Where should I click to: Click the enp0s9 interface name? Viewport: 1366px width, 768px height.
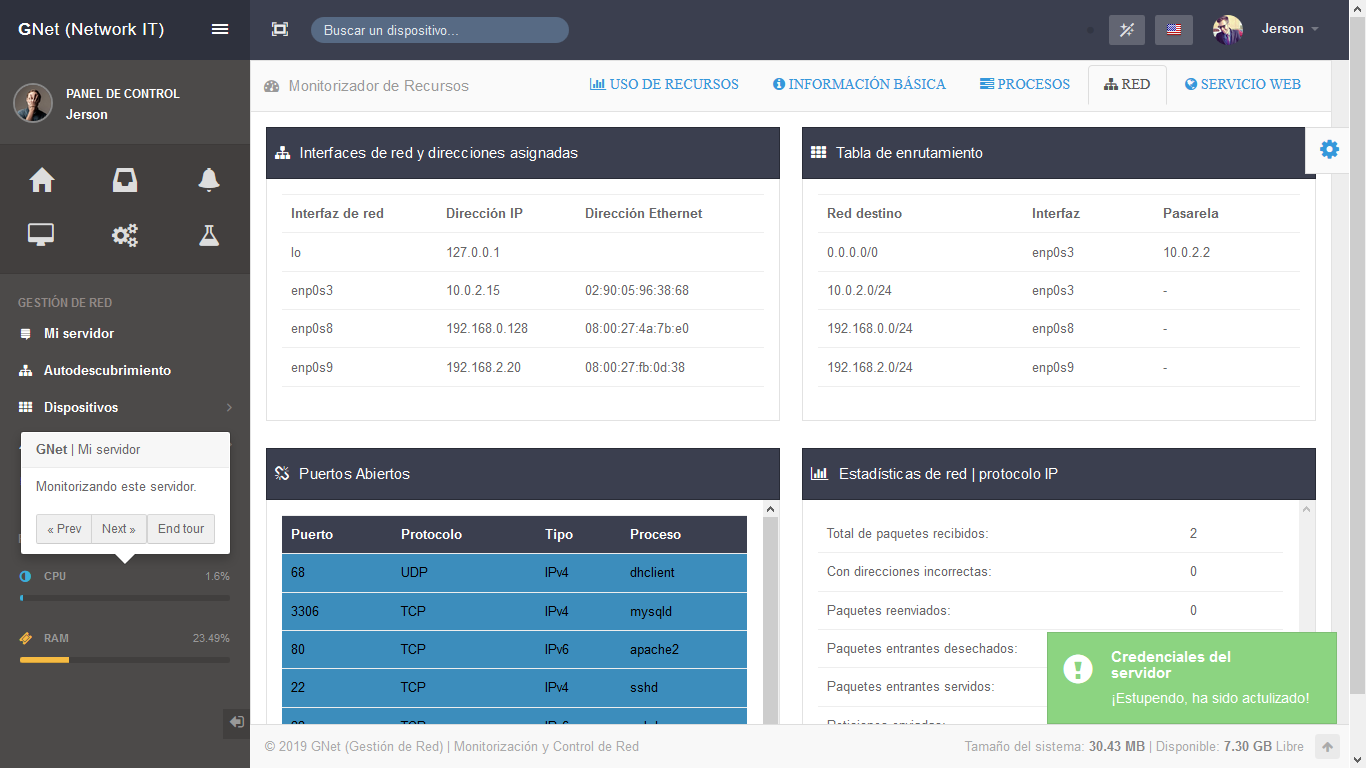[312, 367]
